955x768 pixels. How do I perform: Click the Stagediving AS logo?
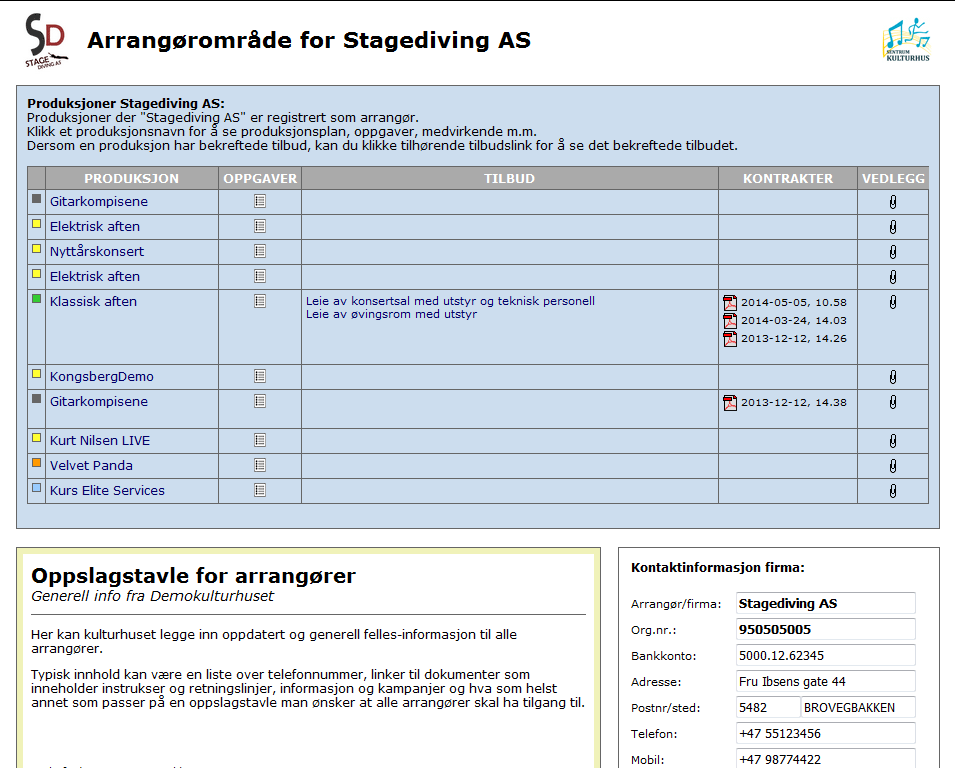pos(46,41)
